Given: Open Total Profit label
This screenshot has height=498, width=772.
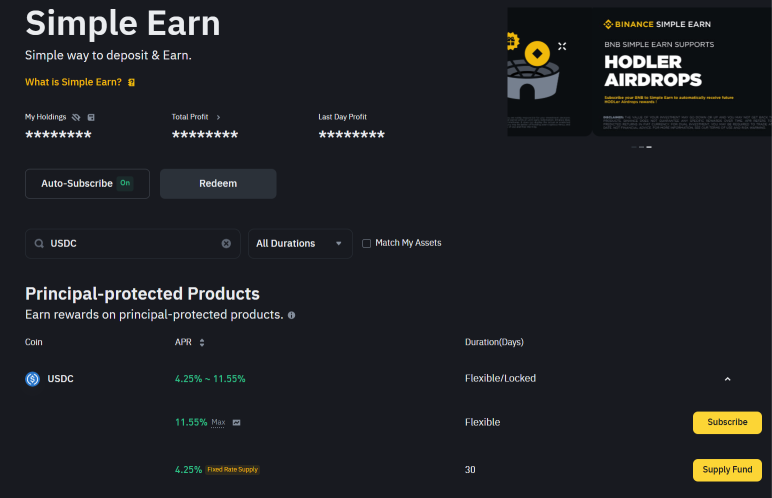Looking at the screenshot, I should click(190, 117).
